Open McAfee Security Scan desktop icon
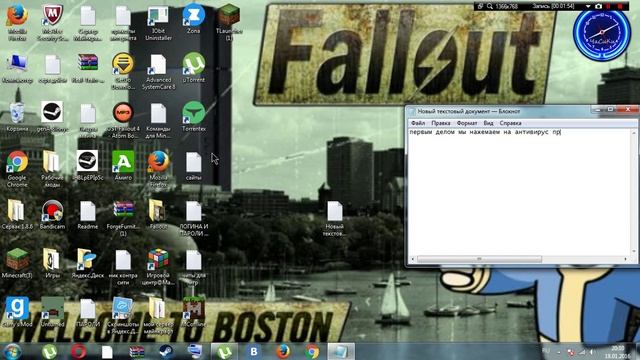640x360 pixels. (53, 16)
